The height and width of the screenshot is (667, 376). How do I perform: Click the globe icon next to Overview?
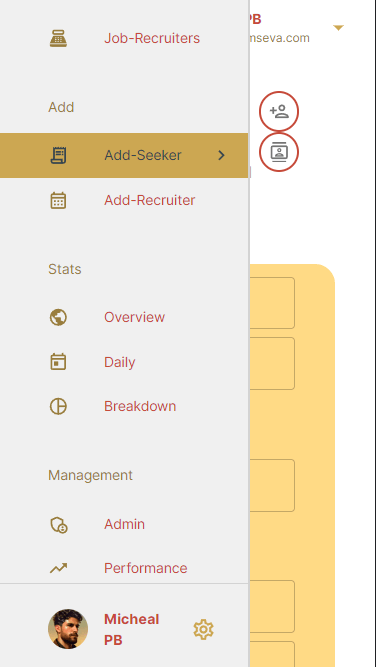pos(58,317)
